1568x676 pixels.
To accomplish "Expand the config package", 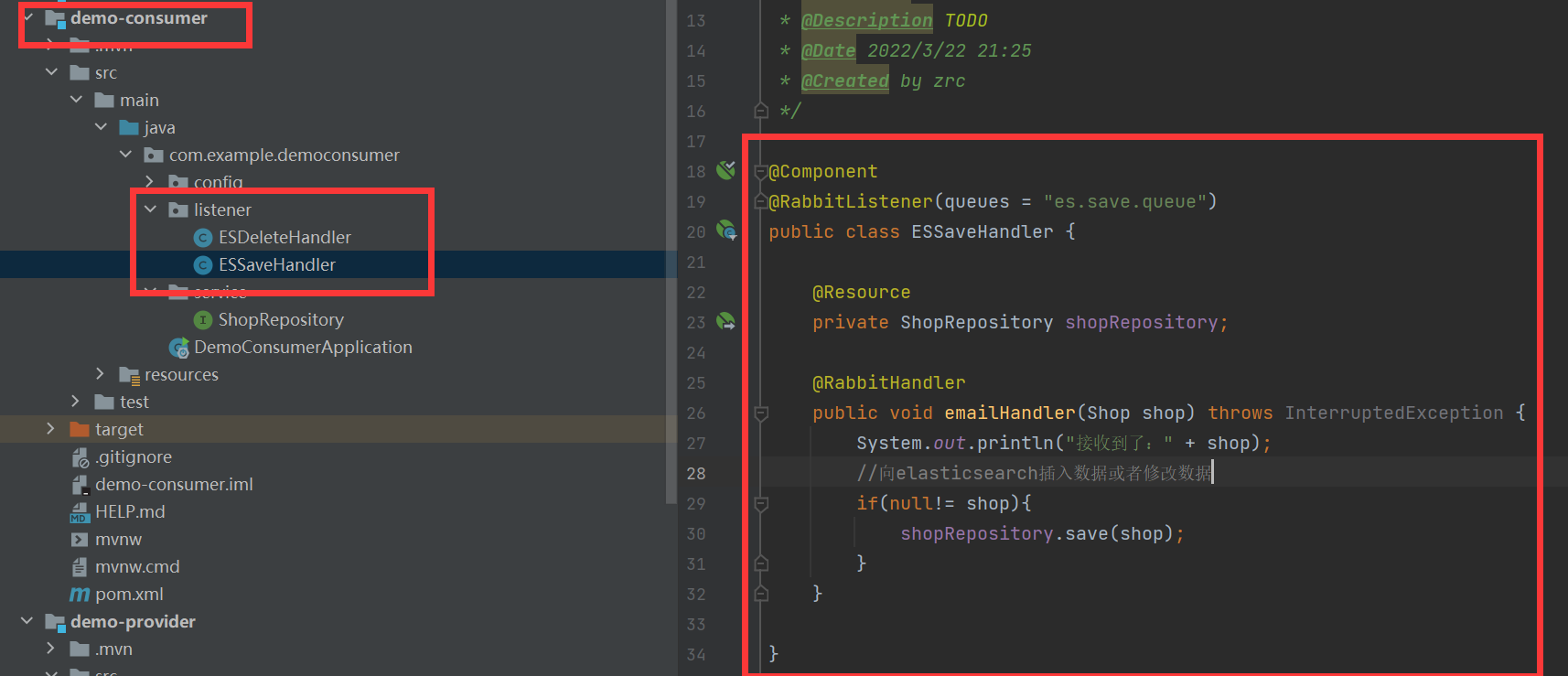I will 151,181.
